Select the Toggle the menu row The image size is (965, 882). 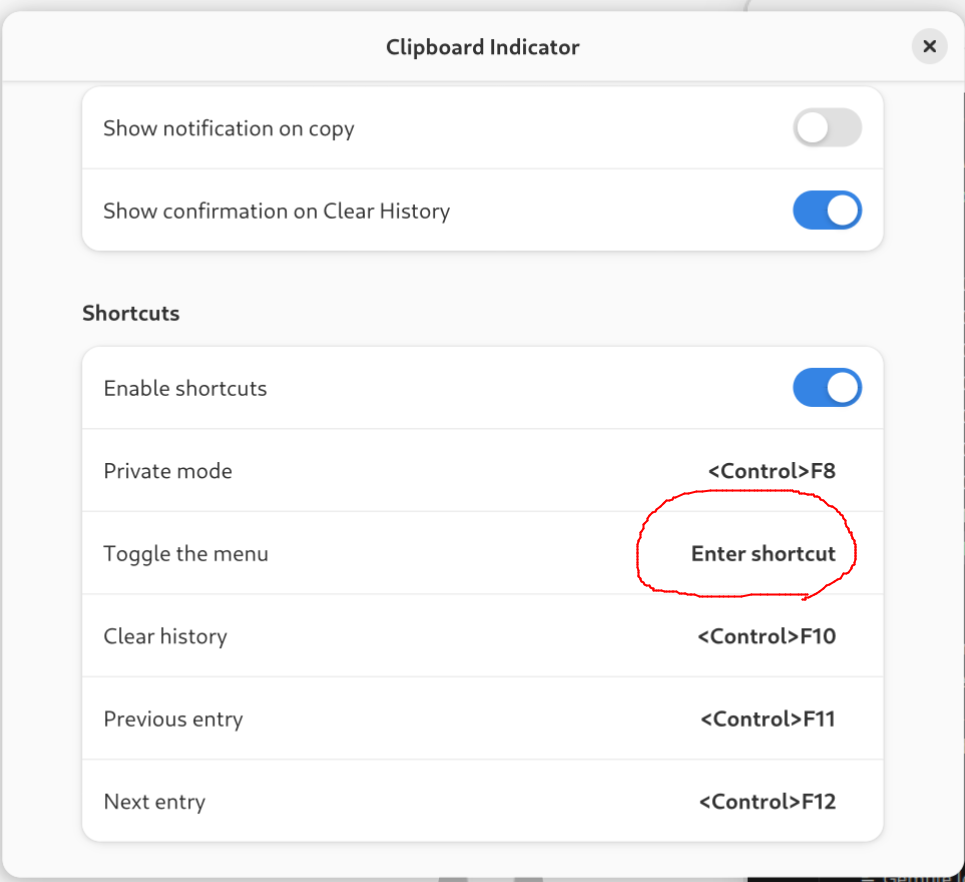482,553
